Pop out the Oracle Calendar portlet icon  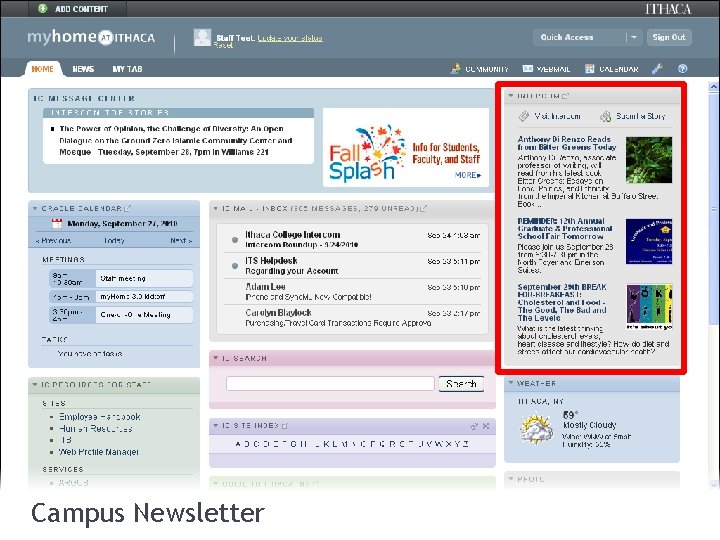128,208
